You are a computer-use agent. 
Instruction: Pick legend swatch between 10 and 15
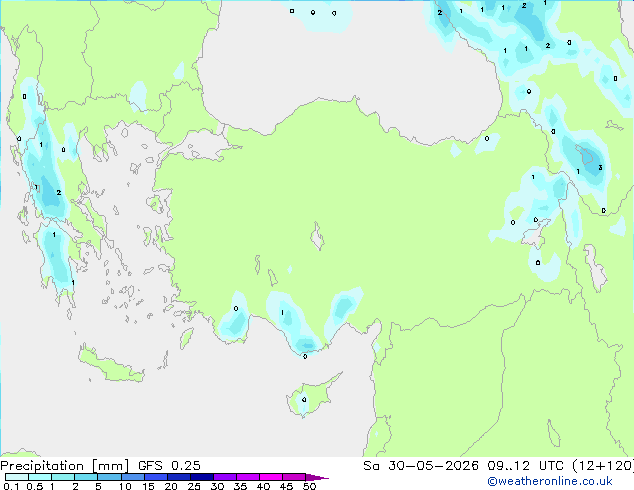132,477
